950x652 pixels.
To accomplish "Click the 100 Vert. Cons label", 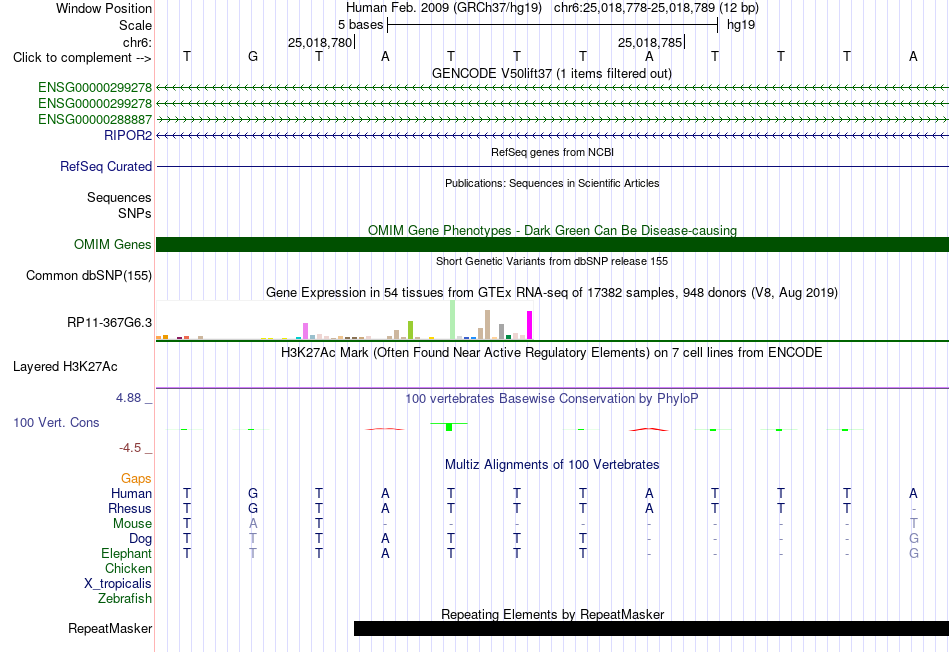I will click(56, 422).
